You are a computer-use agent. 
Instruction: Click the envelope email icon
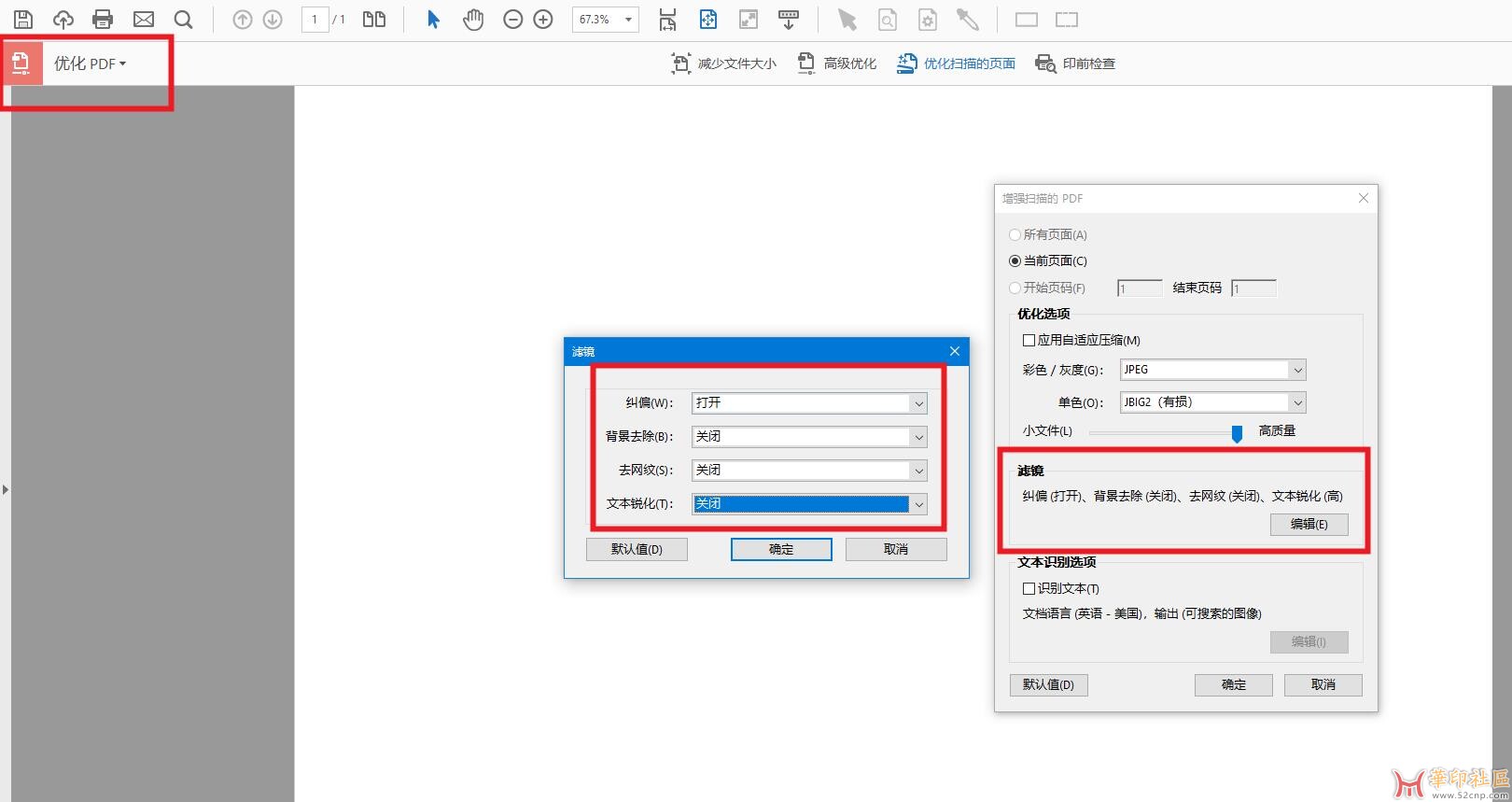pos(144,20)
